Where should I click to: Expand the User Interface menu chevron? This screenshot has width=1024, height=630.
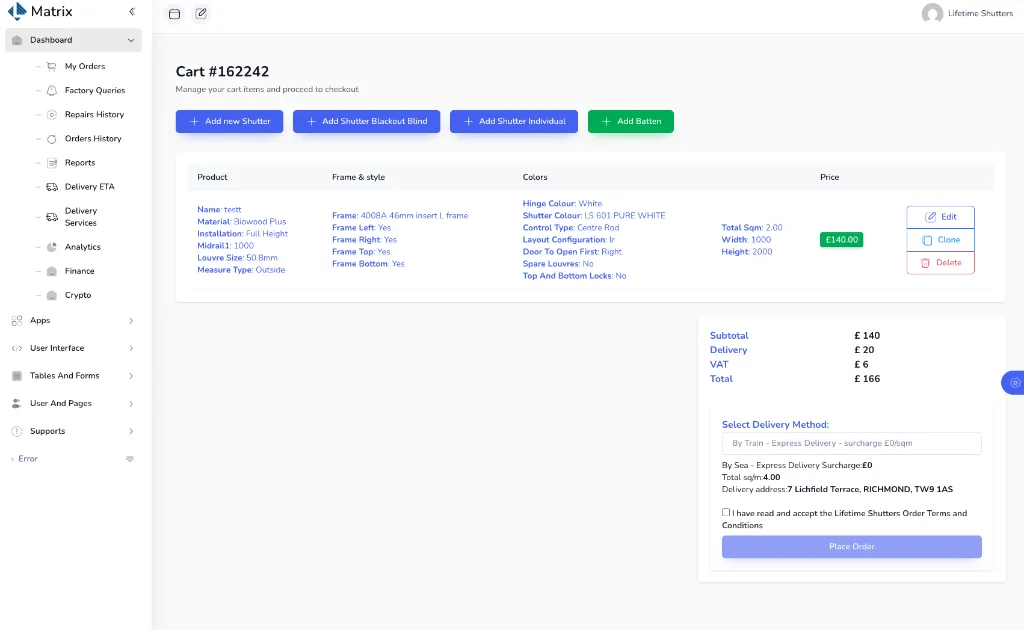tap(131, 349)
